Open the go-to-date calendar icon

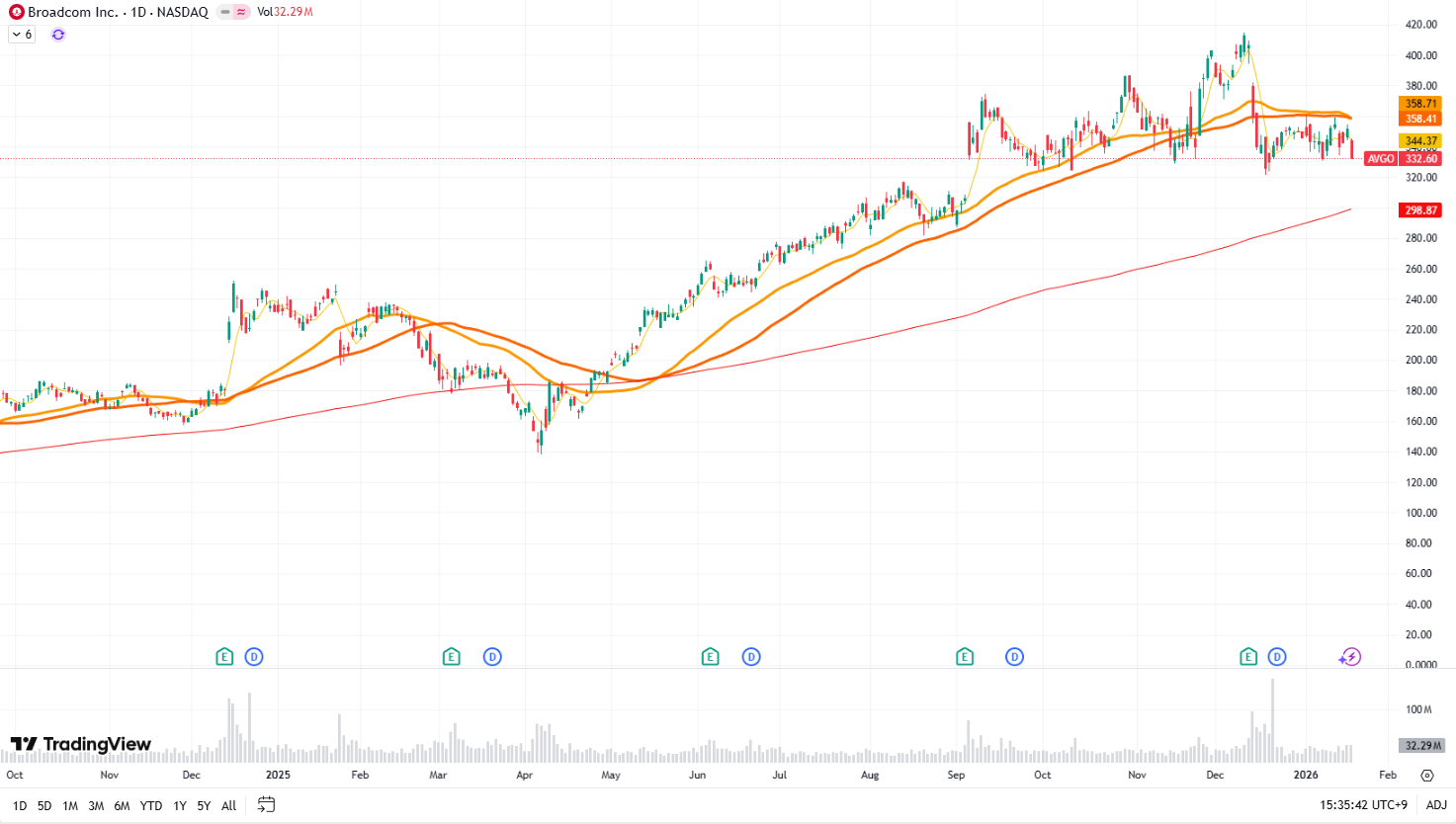coord(266,805)
